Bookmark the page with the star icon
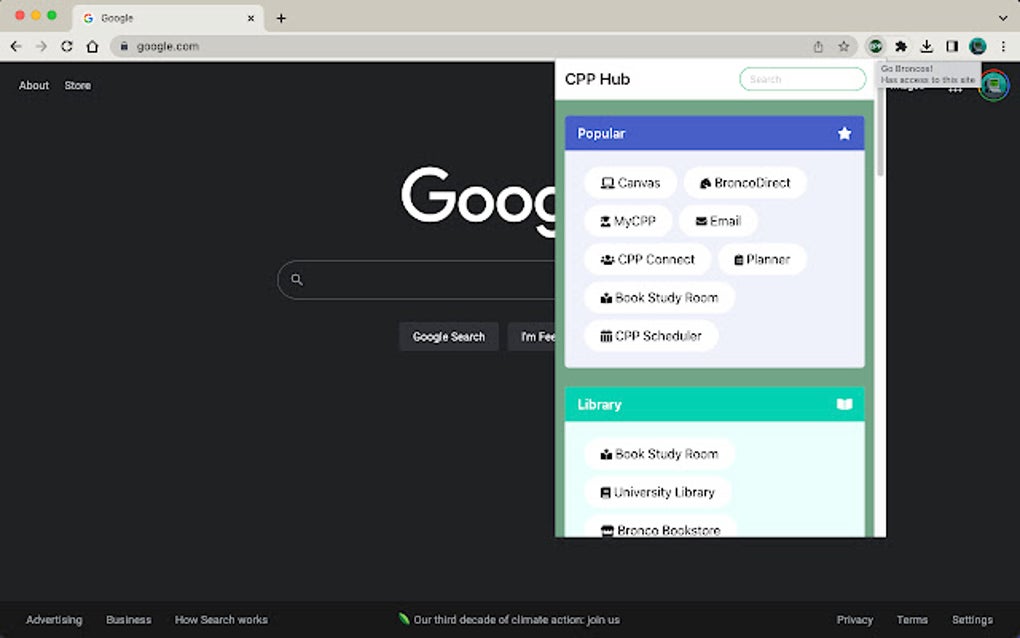Image resolution: width=1020 pixels, height=638 pixels. click(841, 46)
